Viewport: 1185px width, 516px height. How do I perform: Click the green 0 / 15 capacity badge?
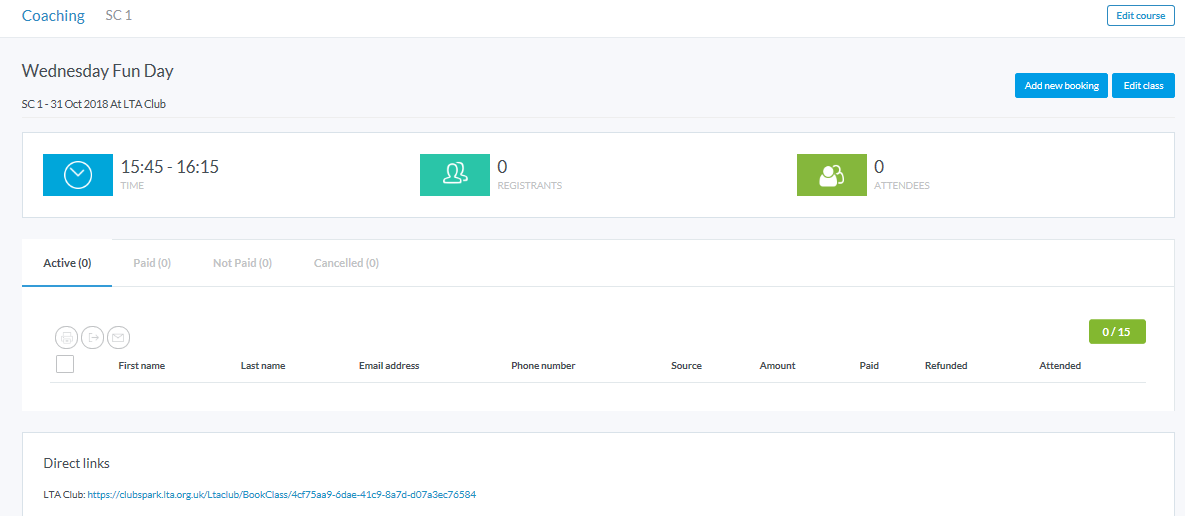click(x=1116, y=332)
